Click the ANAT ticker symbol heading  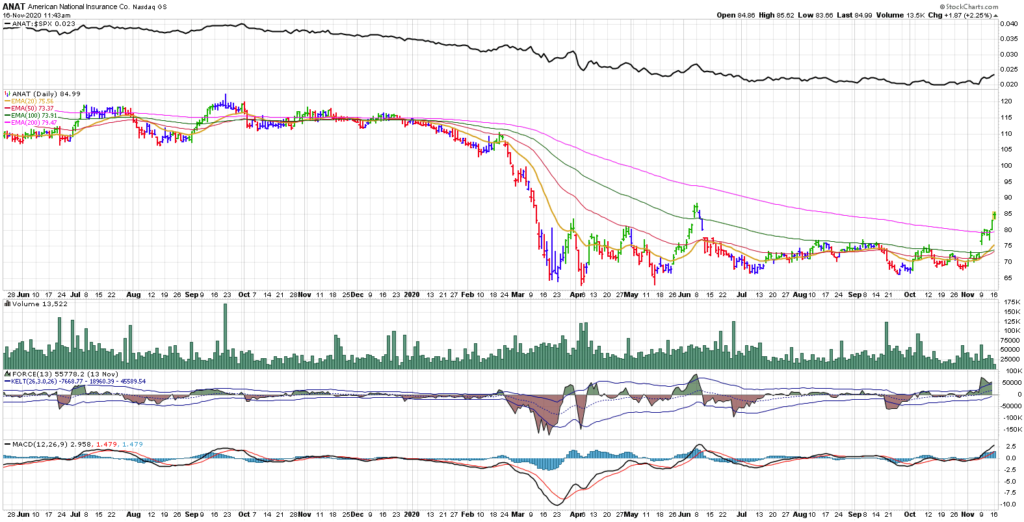(x=13, y=6)
